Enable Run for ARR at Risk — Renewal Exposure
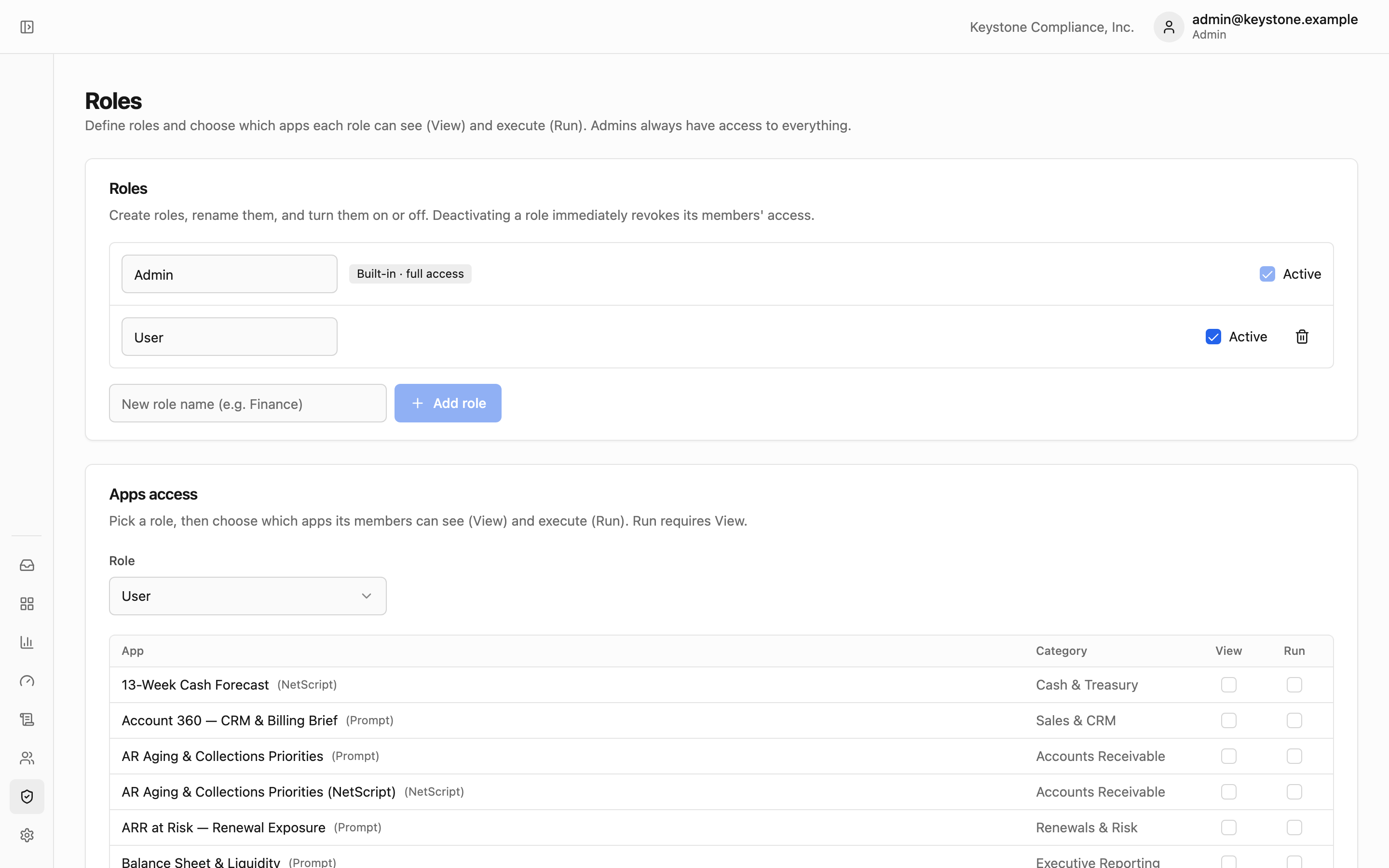Screen dimensions: 1389x868 [1294, 827]
